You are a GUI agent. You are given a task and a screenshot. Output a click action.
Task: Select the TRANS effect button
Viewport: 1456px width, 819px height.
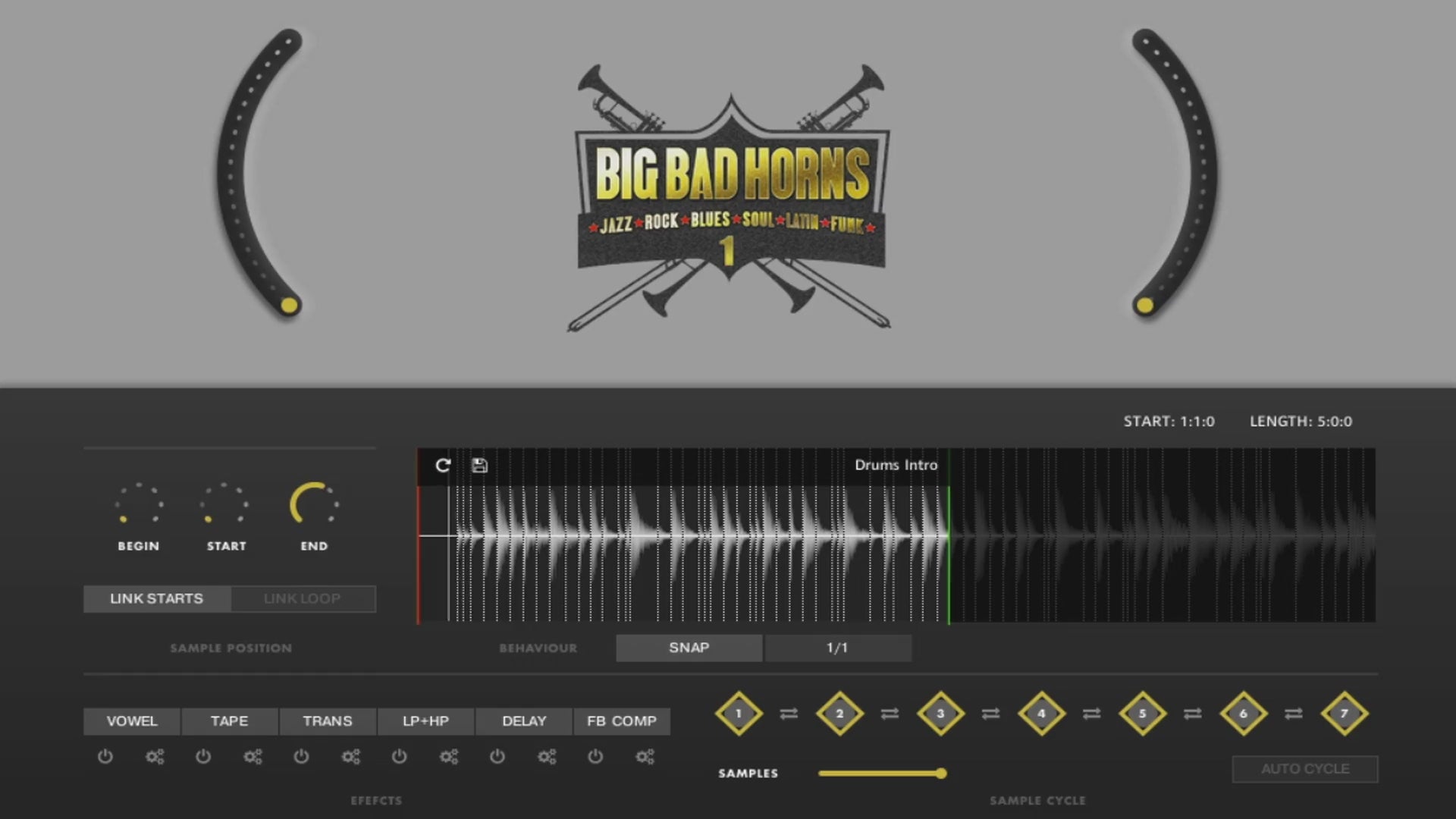[328, 721]
